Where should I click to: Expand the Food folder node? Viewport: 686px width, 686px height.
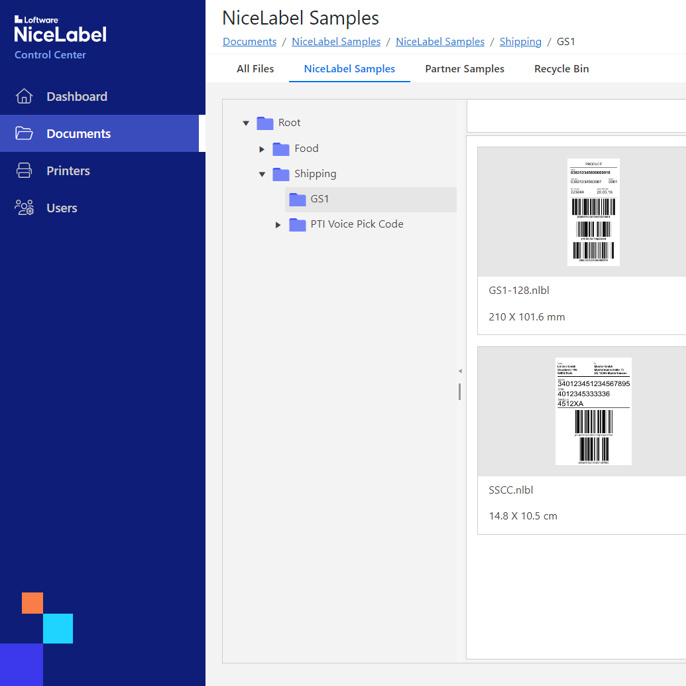[262, 149]
